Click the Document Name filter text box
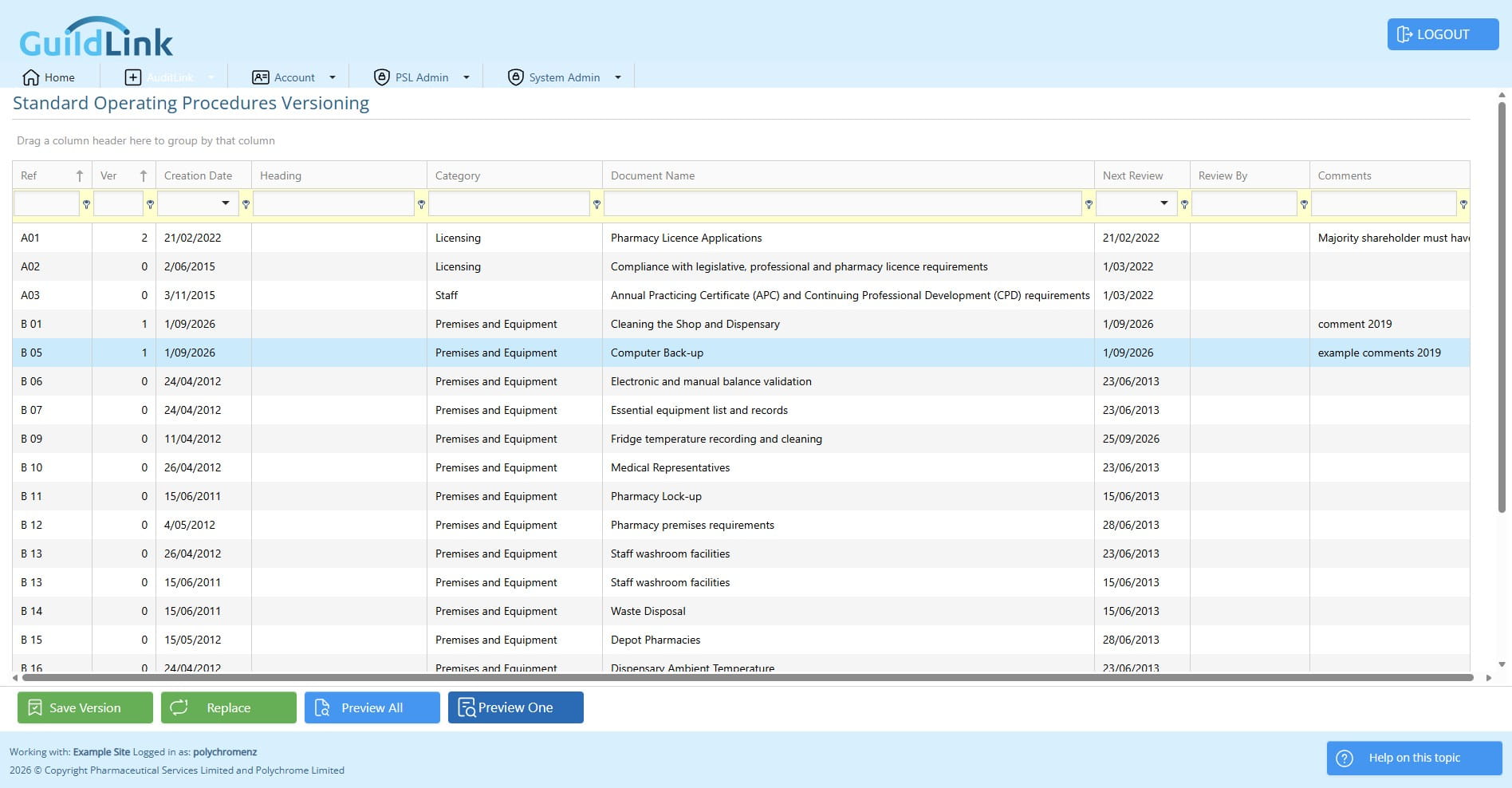This screenshot has width=1512, height=788. coord(843,203)
